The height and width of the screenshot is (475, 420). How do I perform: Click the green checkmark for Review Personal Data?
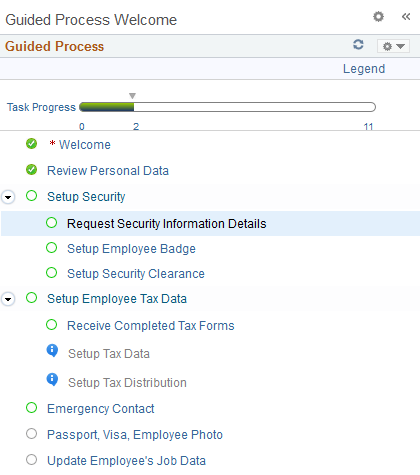(x=31, y=169)
